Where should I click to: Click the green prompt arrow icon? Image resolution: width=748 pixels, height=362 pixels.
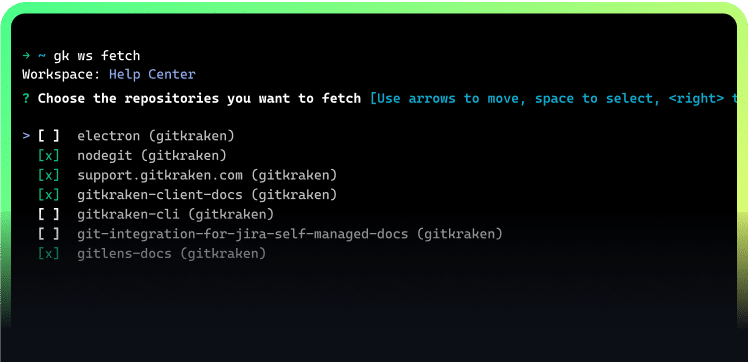coord(26,56)
